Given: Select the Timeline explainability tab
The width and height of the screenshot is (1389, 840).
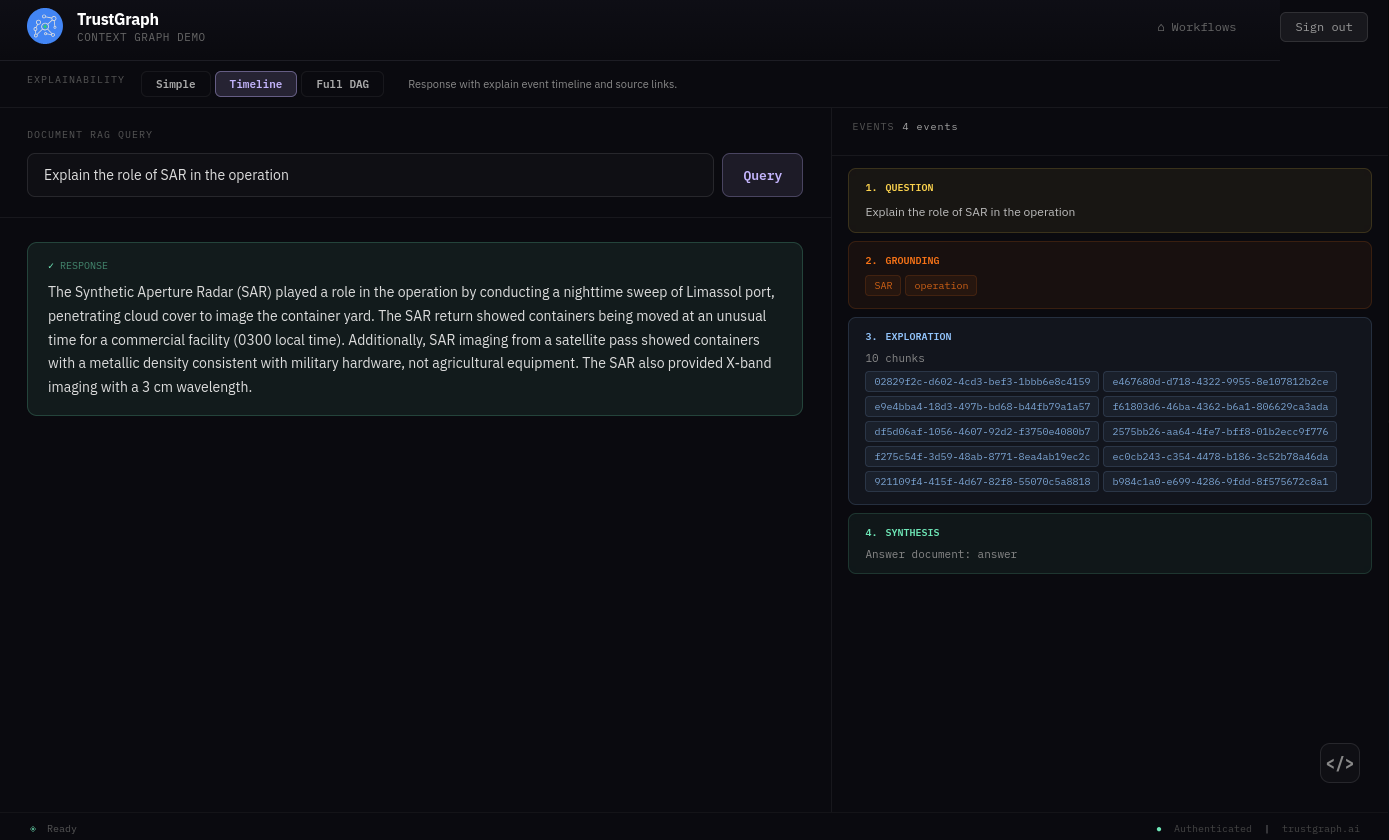Looking at the screenshot, I should pyautogui.click(x=256, y=84).
